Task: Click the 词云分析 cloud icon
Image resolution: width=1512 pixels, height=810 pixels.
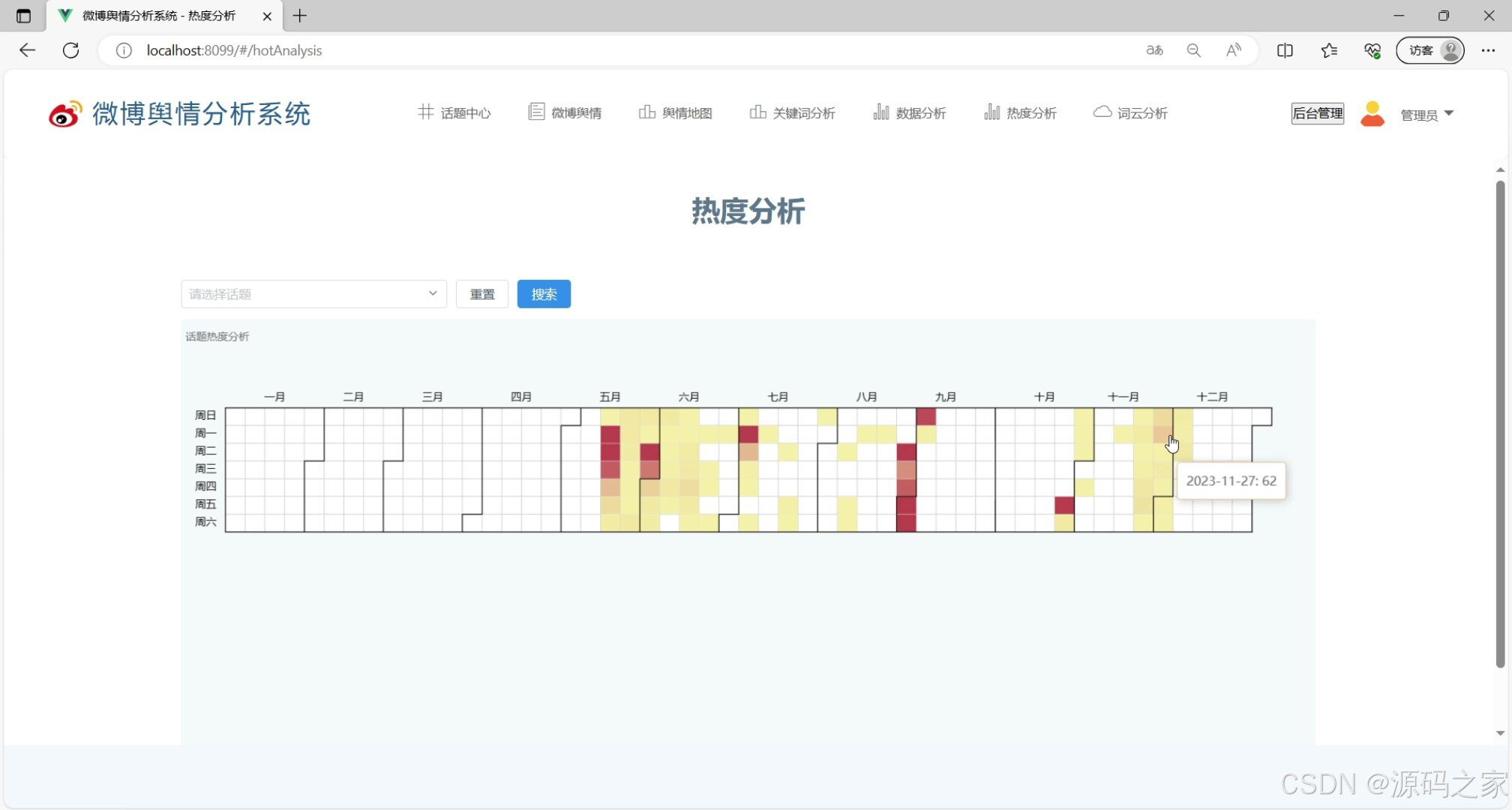Action: (1101, 112)
